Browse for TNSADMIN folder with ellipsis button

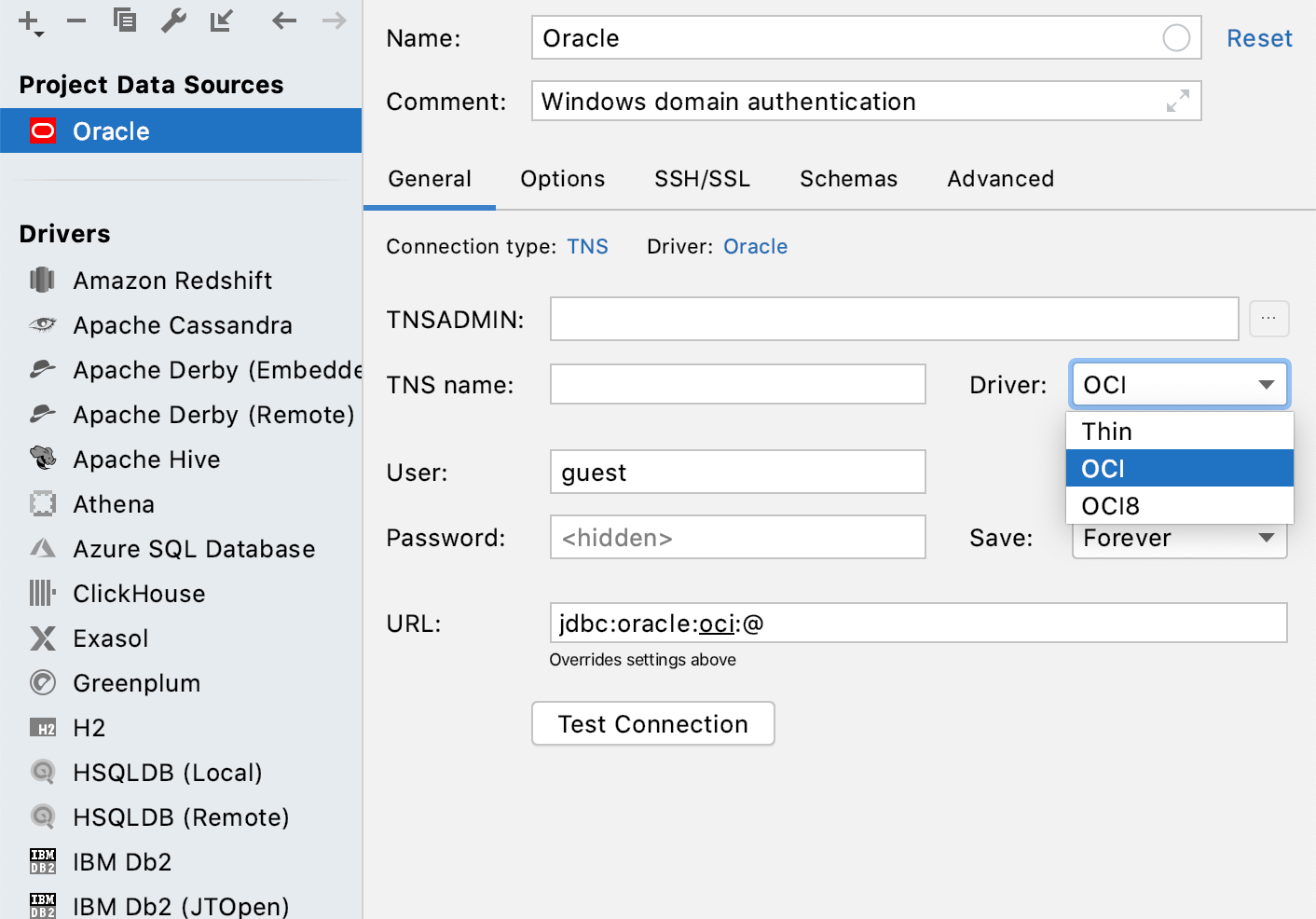coord(1268,319)
